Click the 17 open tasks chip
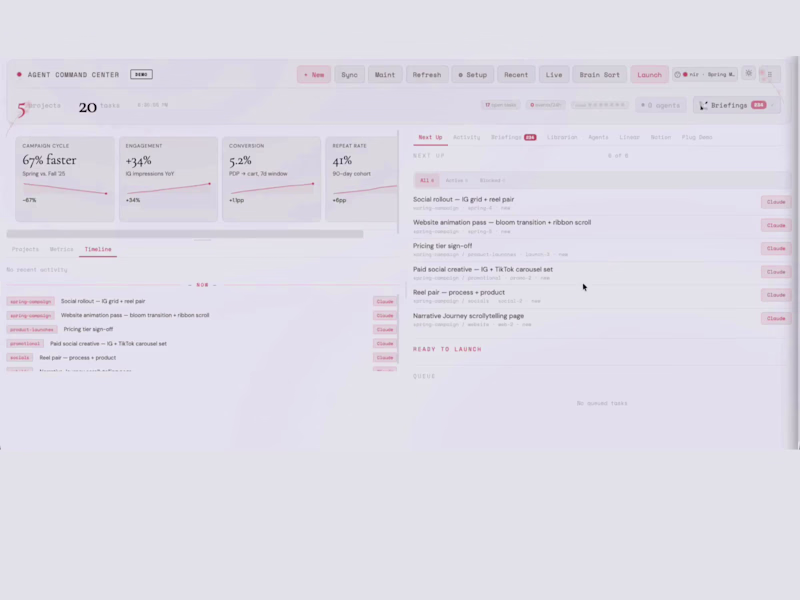This screenshot has width=800, height=600. tap(500, 105)
